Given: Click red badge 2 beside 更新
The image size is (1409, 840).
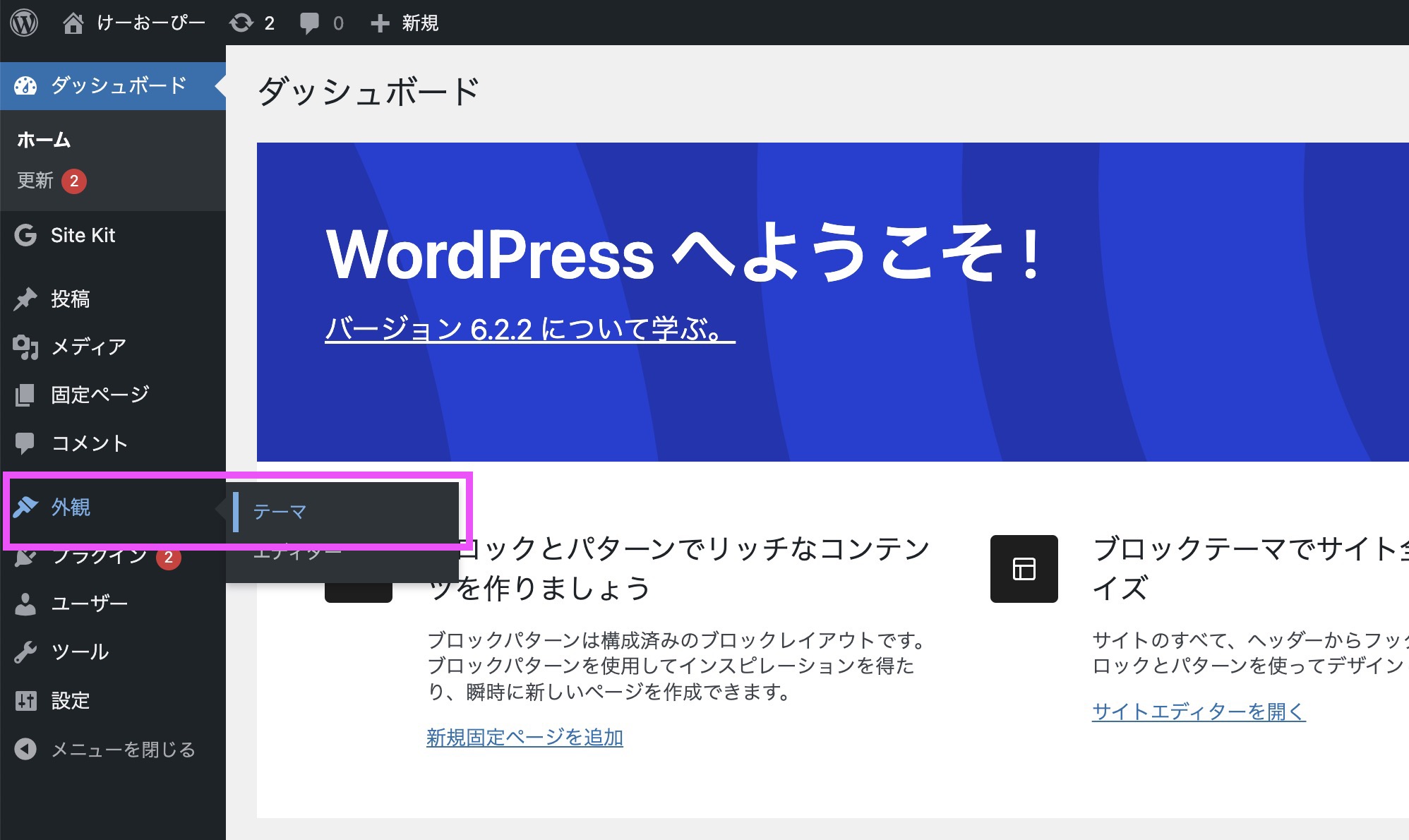Looking at the screenshot, I should click(74, 181).
